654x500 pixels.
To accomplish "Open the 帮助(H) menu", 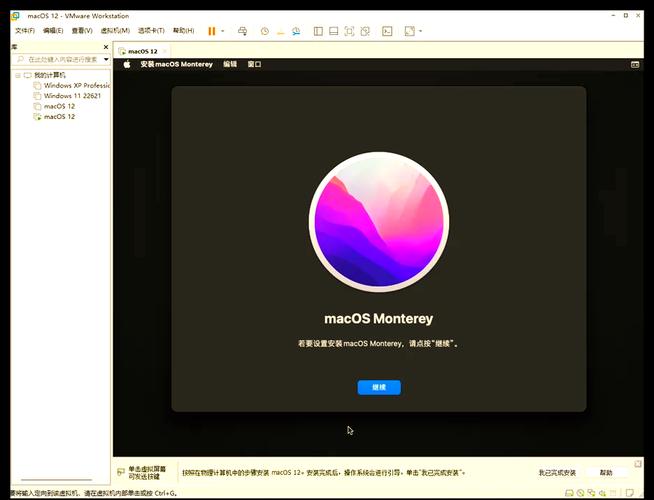I will 184,31.
